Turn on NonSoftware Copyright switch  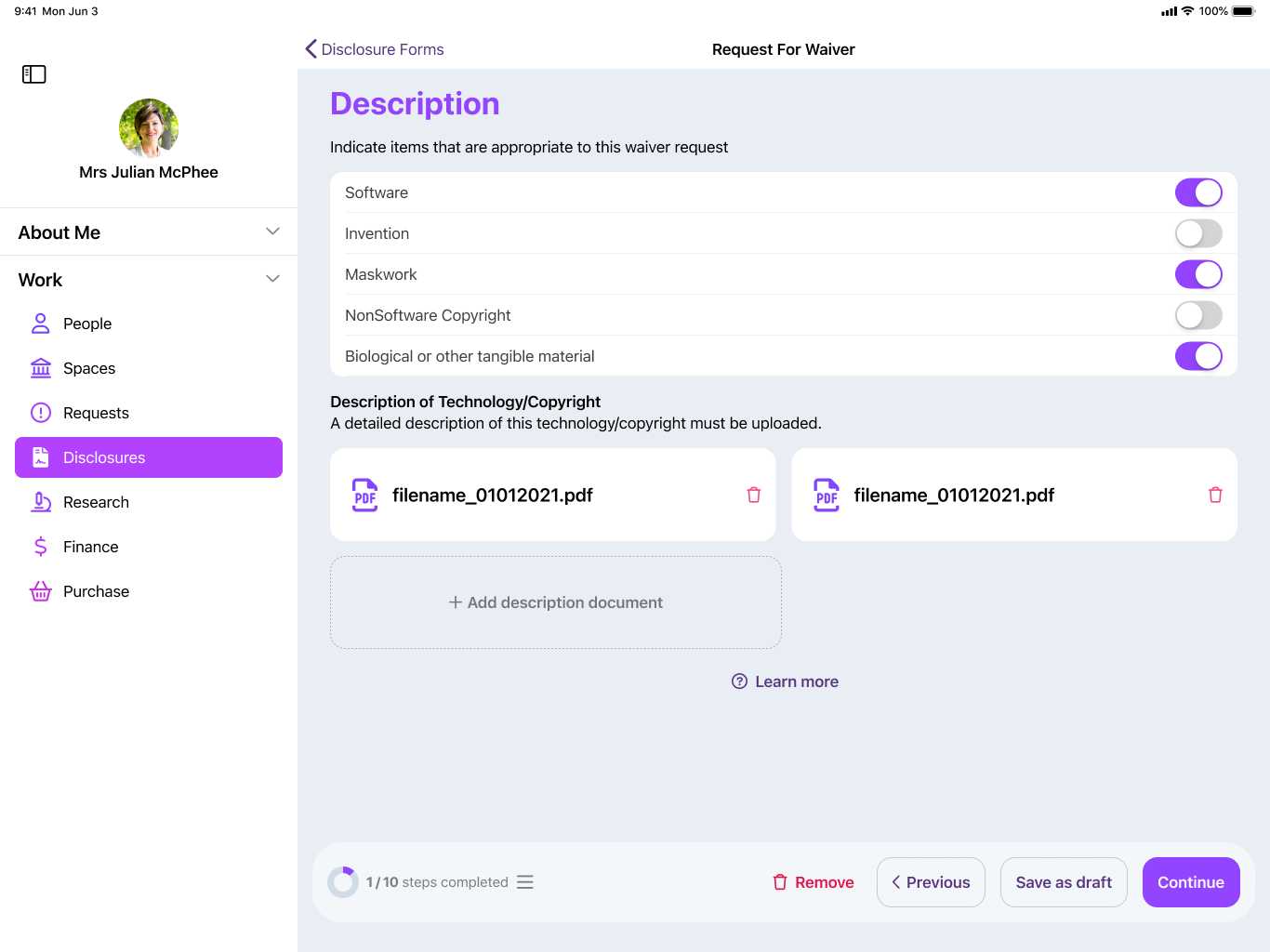pyautogui.click(x=1197, y=315)
